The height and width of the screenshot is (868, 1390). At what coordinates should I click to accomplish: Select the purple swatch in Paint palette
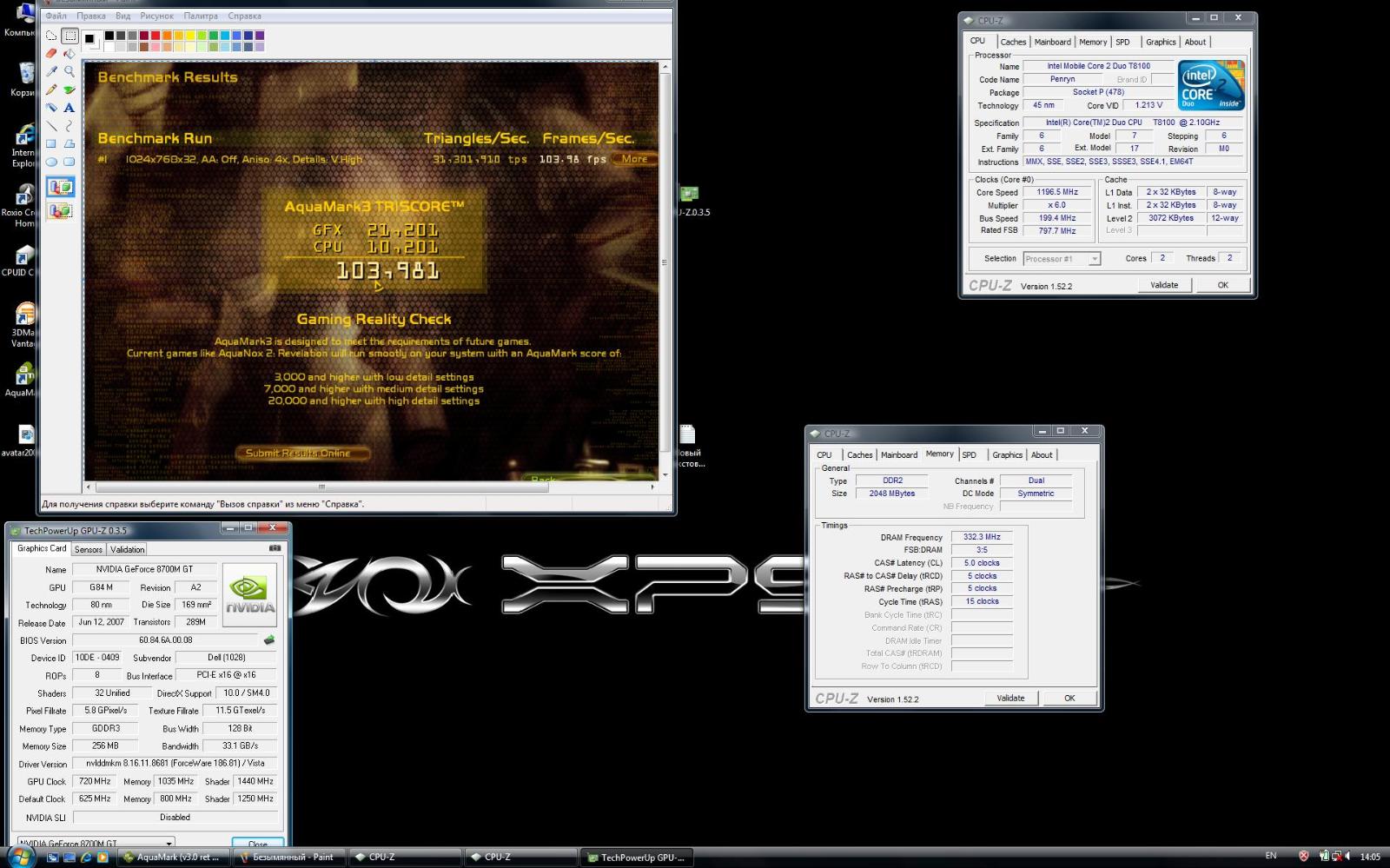260,36
